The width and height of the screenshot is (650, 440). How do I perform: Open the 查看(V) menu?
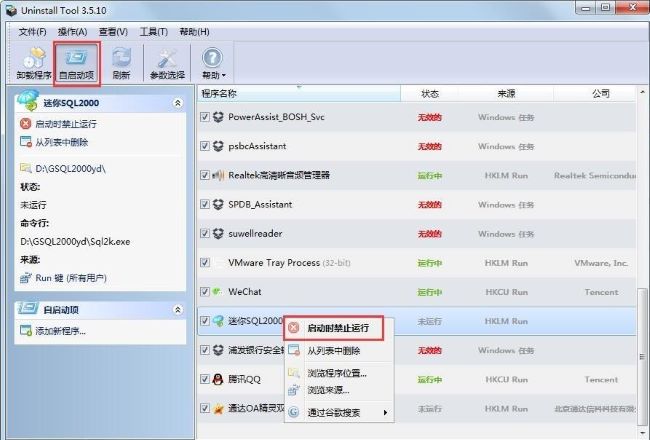tap(113, 32)
